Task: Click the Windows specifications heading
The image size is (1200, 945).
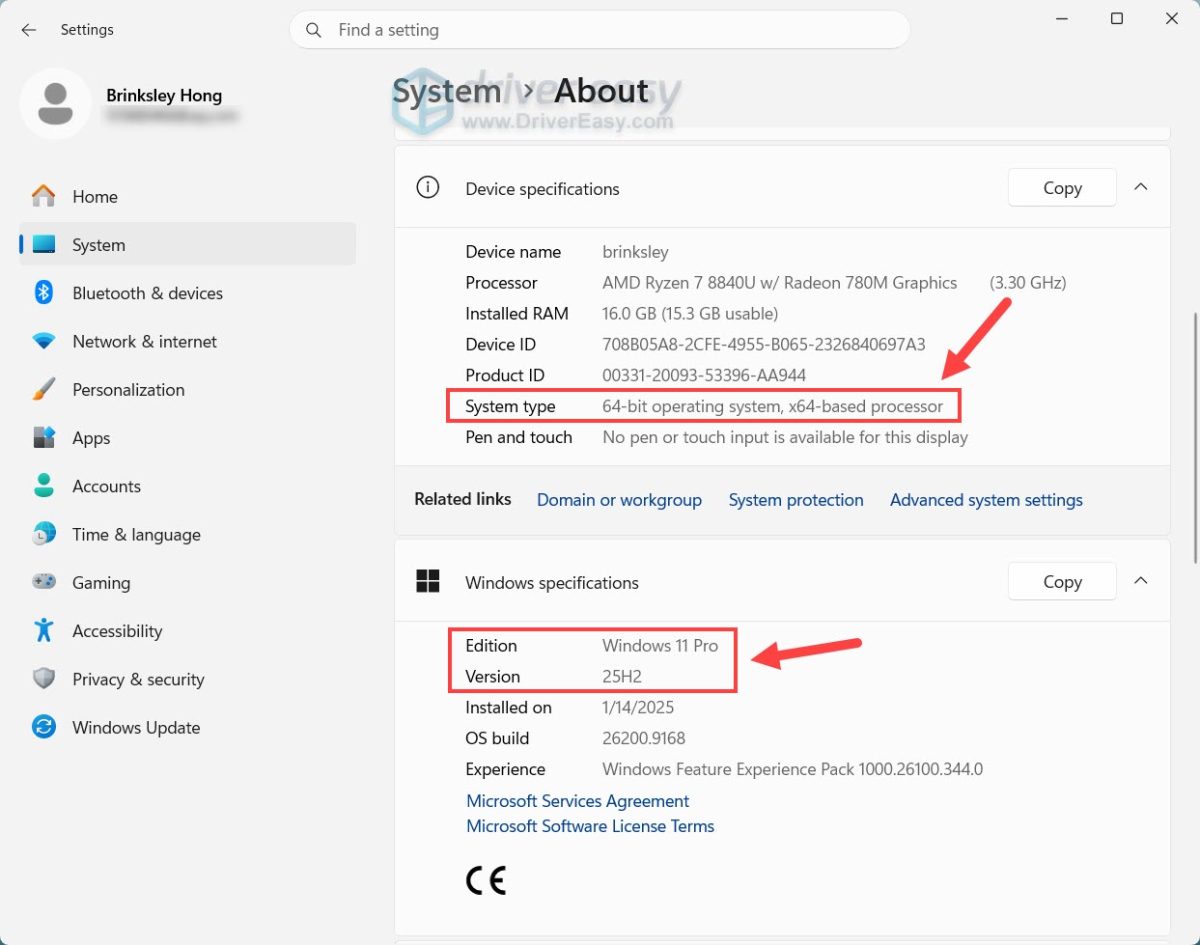Action: click(552, 583)
